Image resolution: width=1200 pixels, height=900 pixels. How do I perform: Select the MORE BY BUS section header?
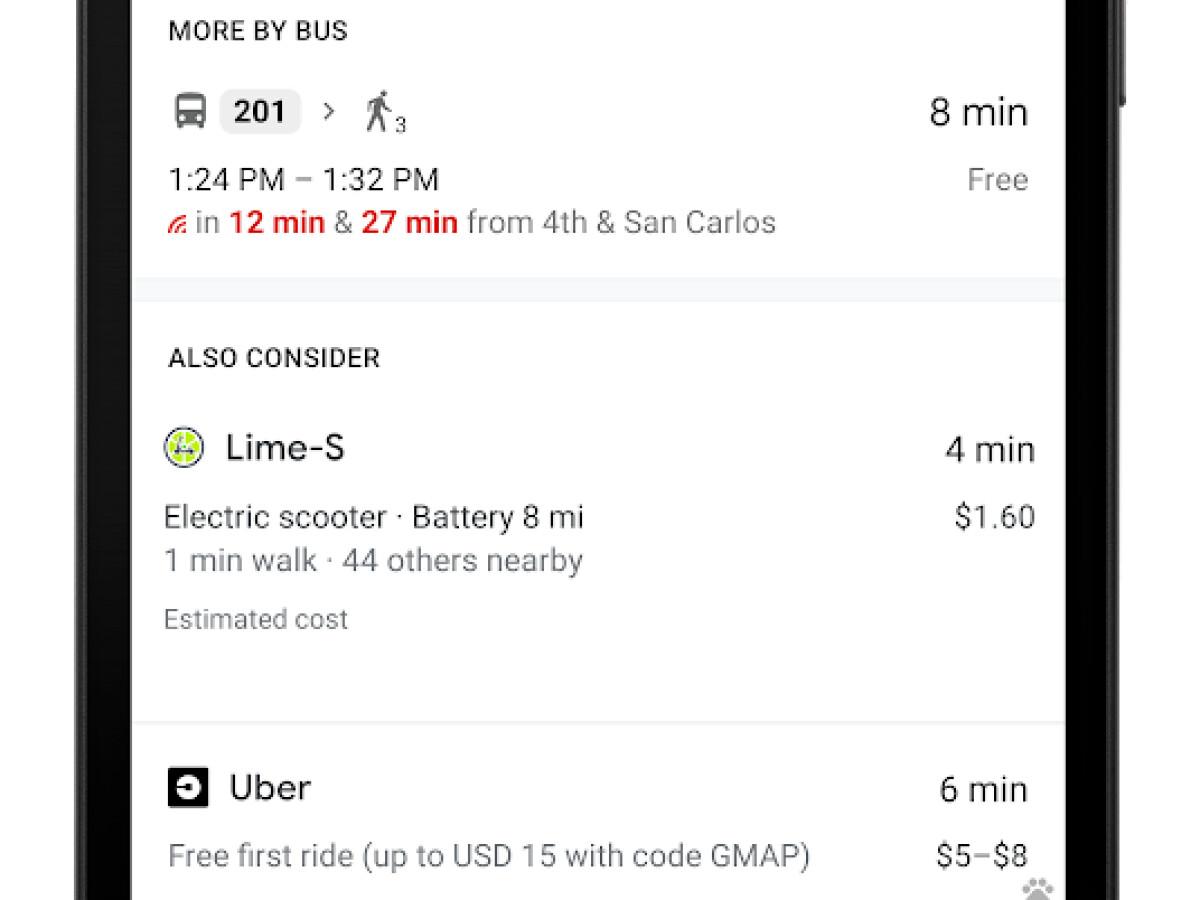(x=256, y=30)
